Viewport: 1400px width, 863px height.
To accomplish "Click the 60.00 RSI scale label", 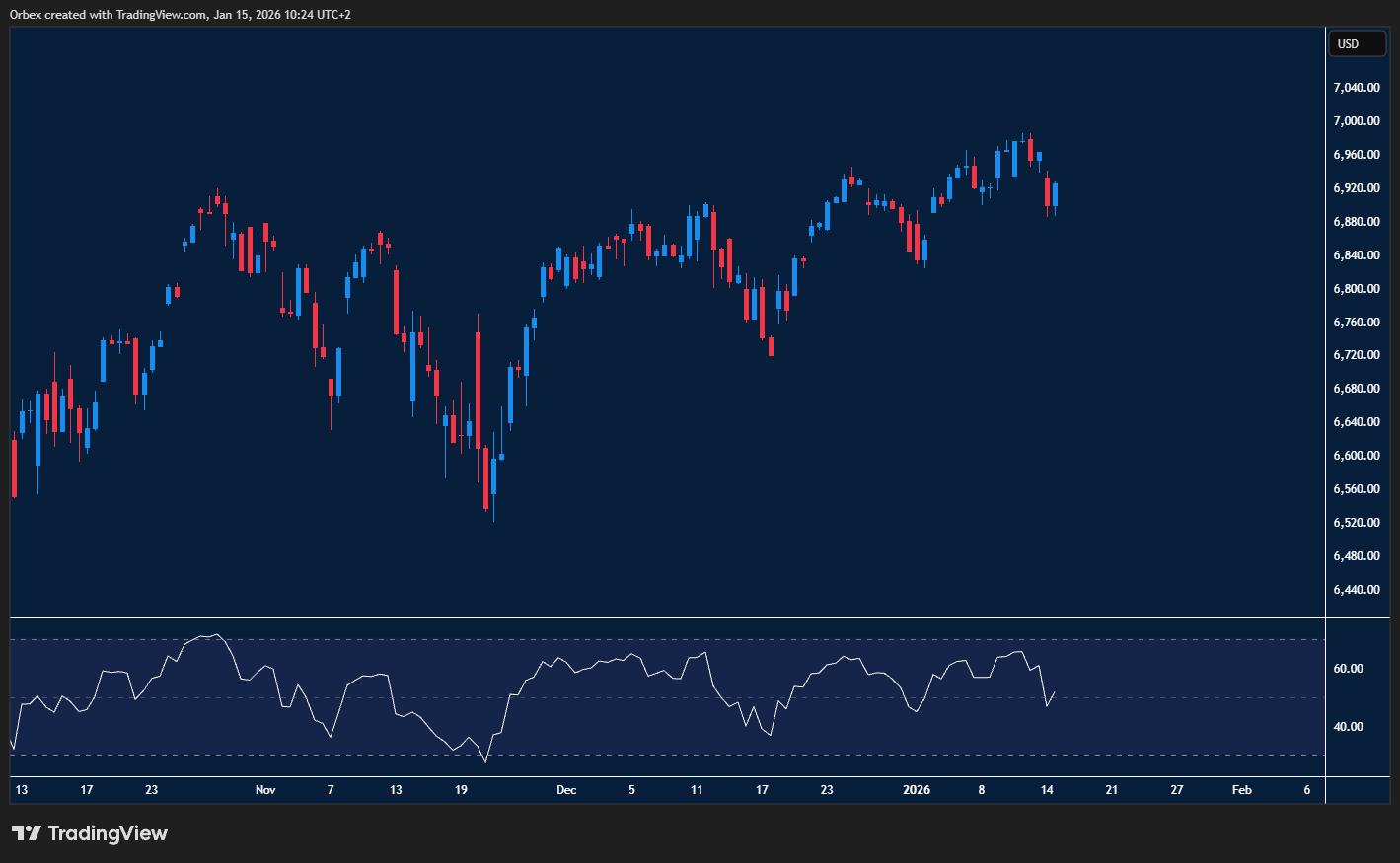I will point(1348,669).
